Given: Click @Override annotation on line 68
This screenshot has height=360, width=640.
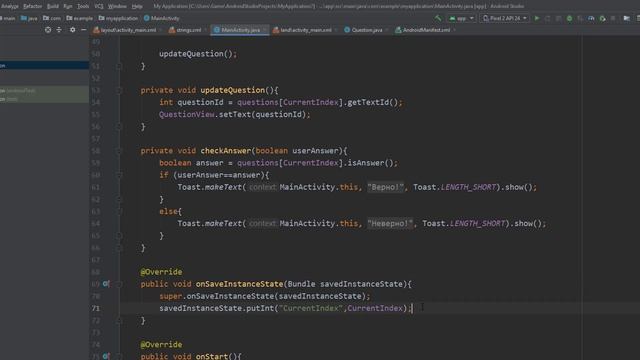Looking at the screenshot, I should pyautogui.click(x=161, y=272).
